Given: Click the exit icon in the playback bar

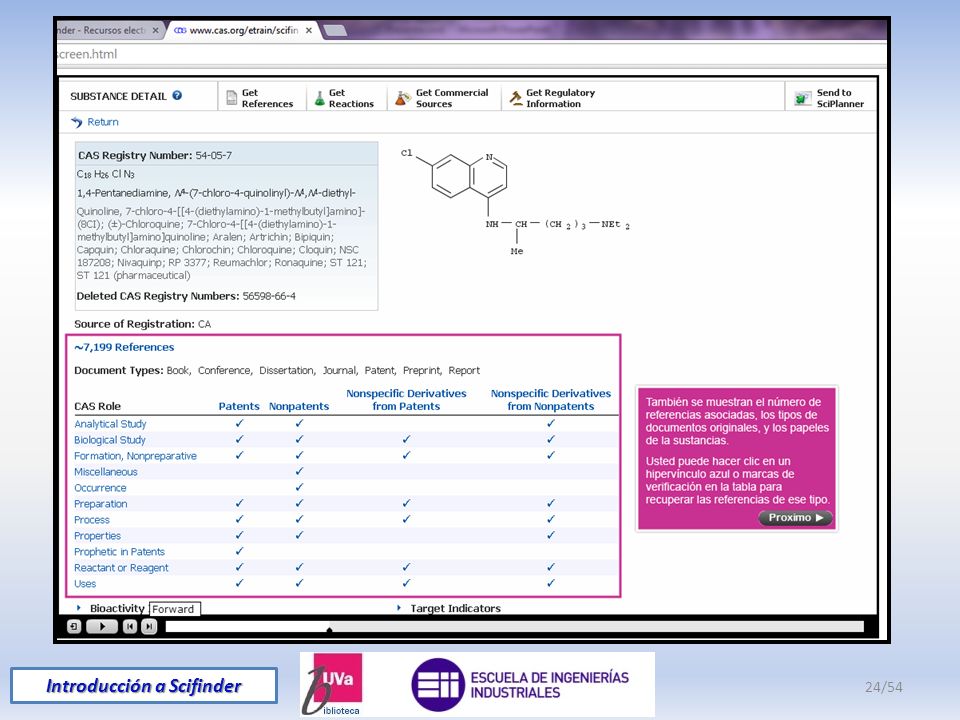Looking at the screenshot, I should point(74,626).
